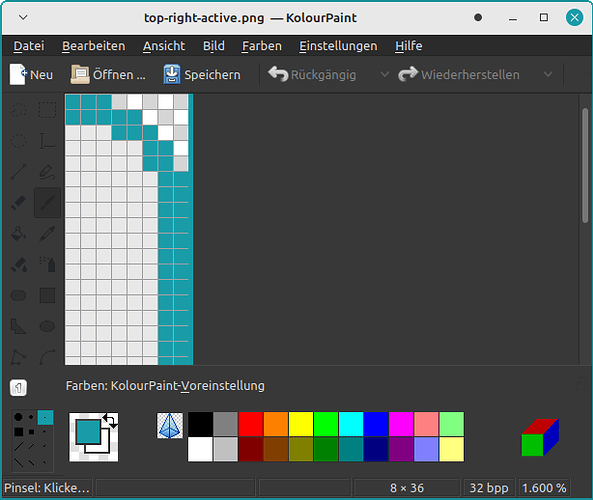Select the Spraycan tool
This screenshot has width=593, height=500.
click(x=47, y=264)
